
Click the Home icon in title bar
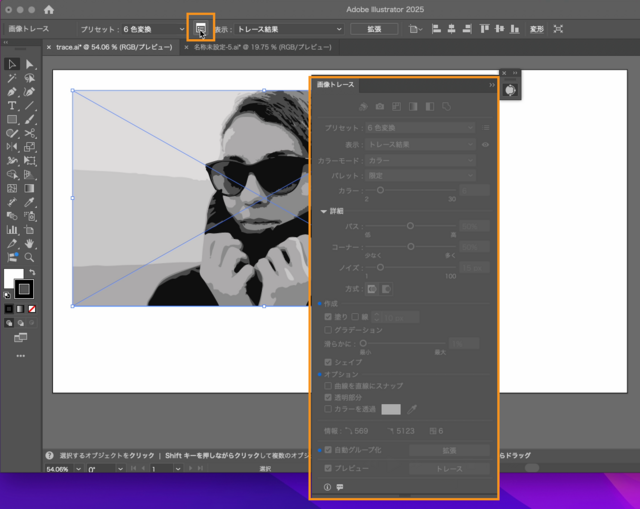click(49, 9)
